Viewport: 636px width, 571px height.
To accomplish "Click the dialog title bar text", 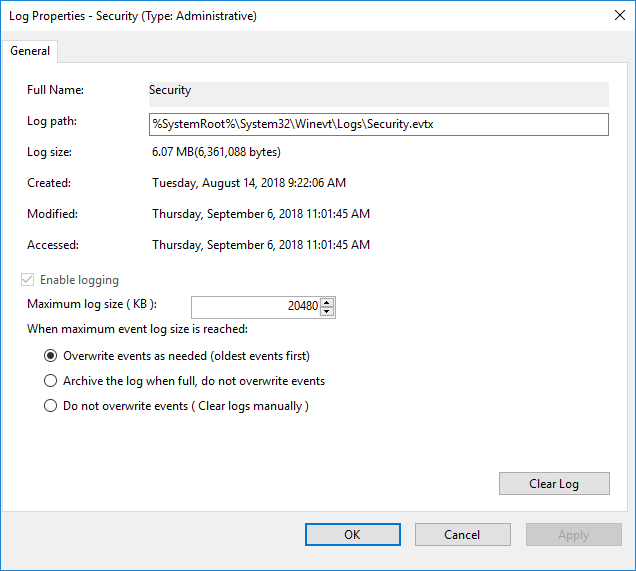I will pyautogui.click(x=133, y=16).
